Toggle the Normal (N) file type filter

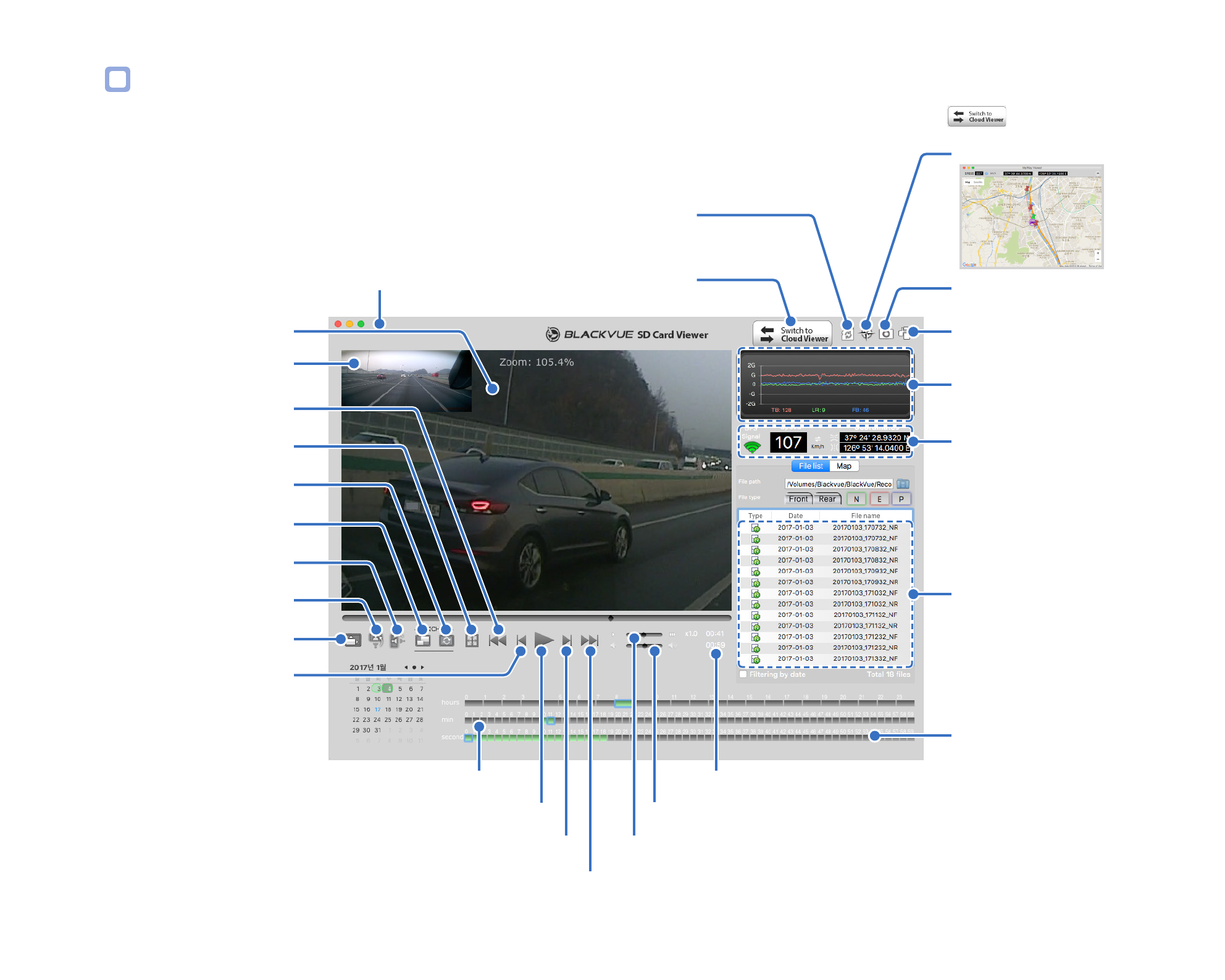click(856, 499)
